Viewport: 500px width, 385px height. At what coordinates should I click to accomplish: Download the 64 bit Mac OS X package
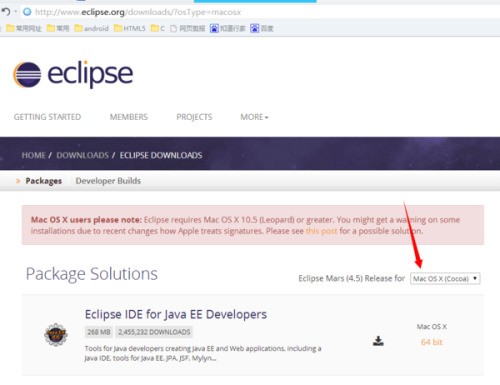(x=431, y=342)
